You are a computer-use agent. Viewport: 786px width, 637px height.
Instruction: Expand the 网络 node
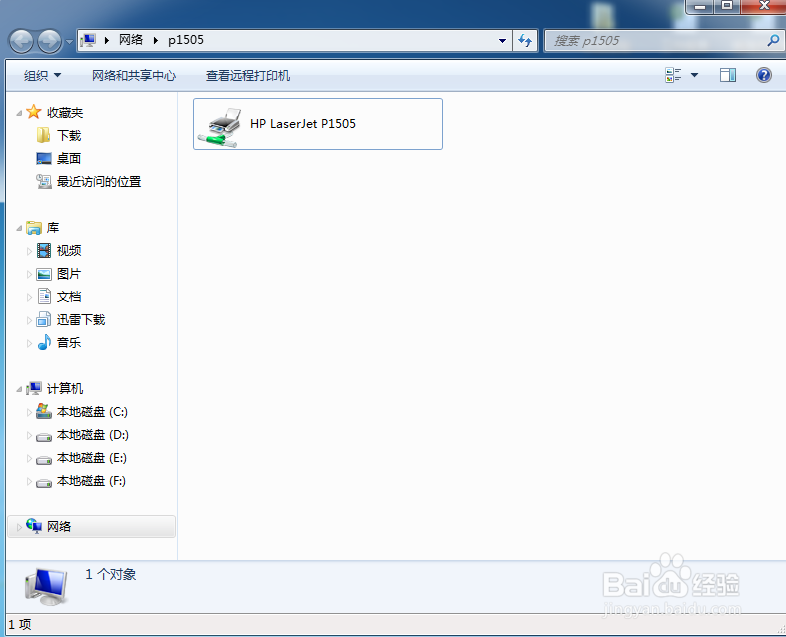19,527
